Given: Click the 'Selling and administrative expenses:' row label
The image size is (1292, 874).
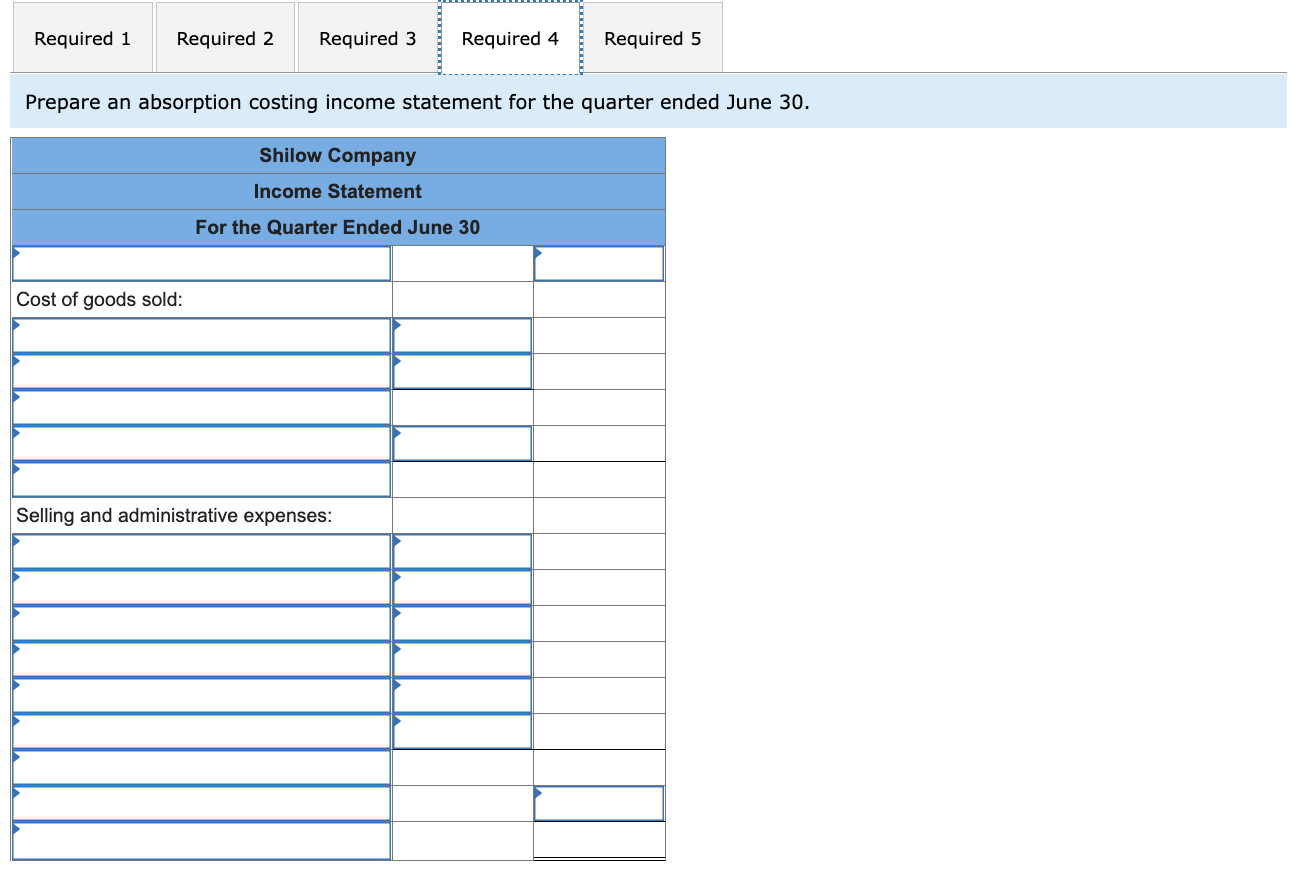Looking at the screenshot, I should [175, 516].
